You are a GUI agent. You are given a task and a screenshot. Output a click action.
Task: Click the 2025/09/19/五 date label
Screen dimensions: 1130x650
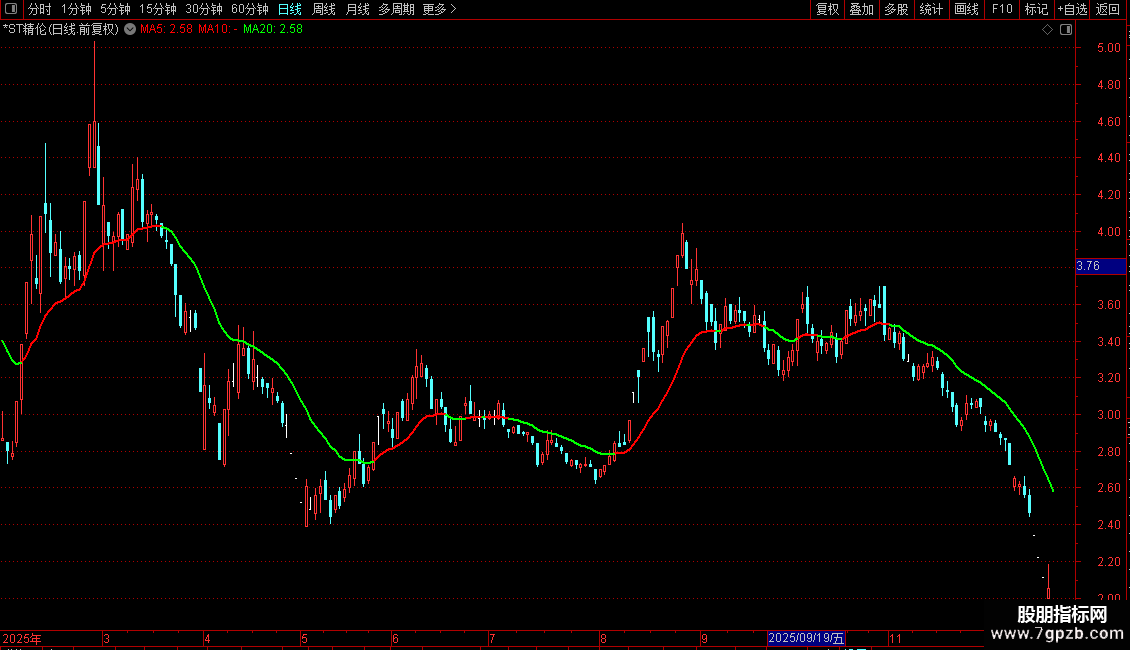click(806, 638)
